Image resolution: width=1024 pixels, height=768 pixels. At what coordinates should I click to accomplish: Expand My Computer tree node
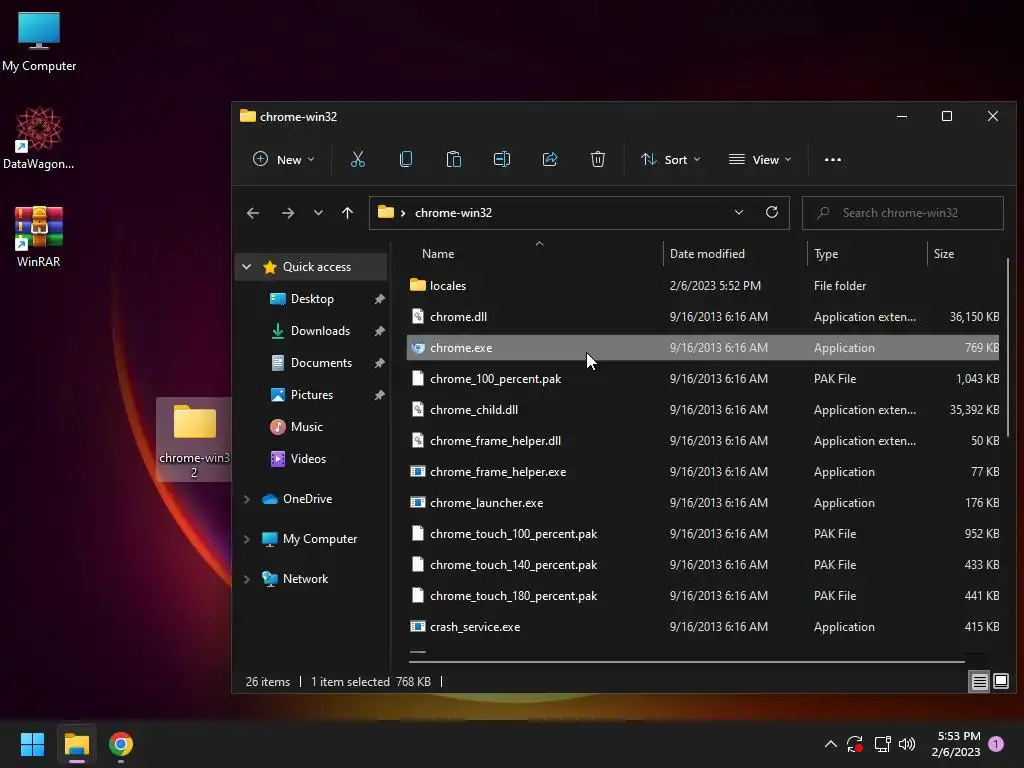click(x=246, y=539)
